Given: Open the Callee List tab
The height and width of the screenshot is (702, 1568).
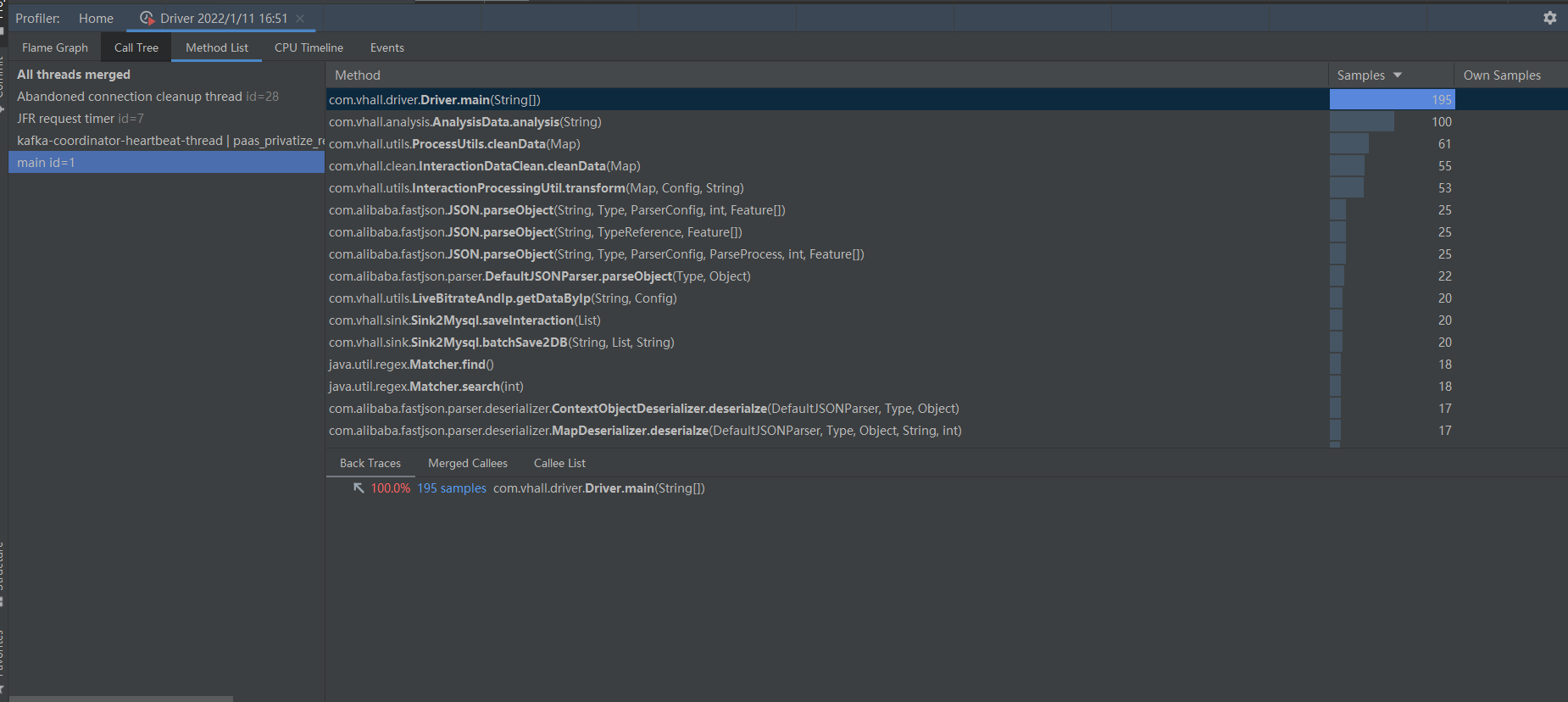Looking at the screenshot, I should click(559, 463).
